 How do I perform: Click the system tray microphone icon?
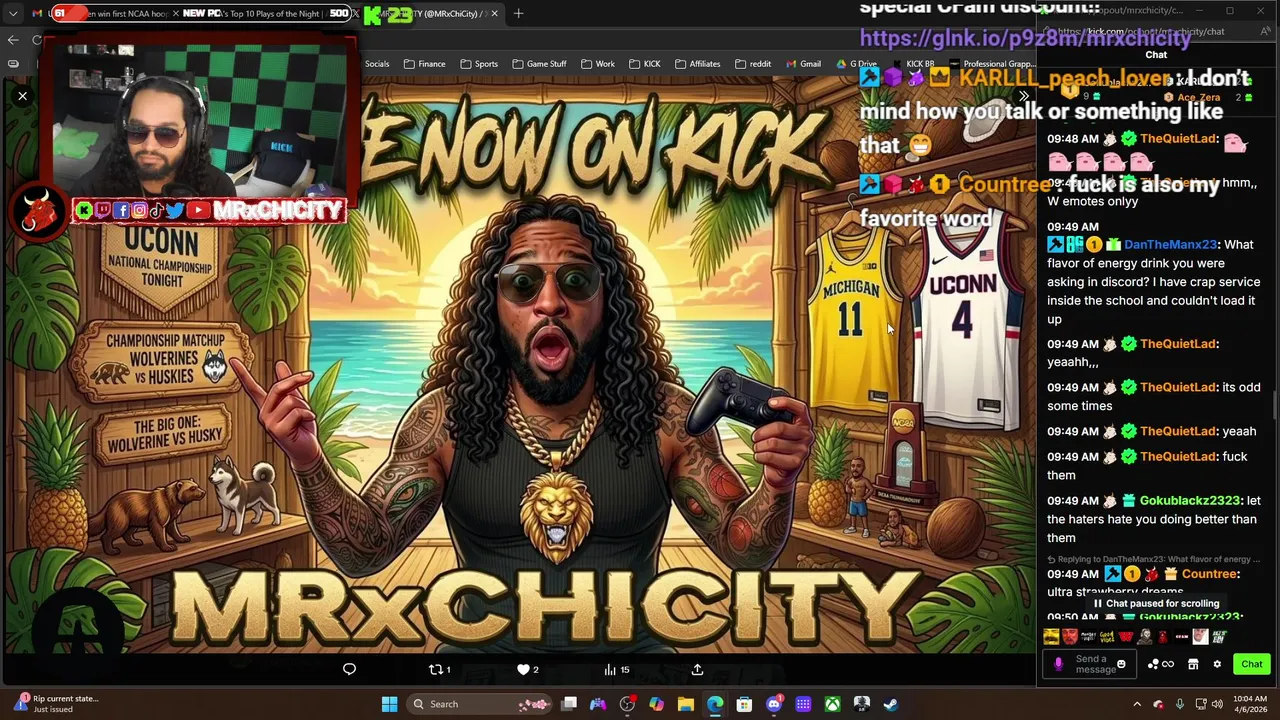click(x=1180, y=704)
